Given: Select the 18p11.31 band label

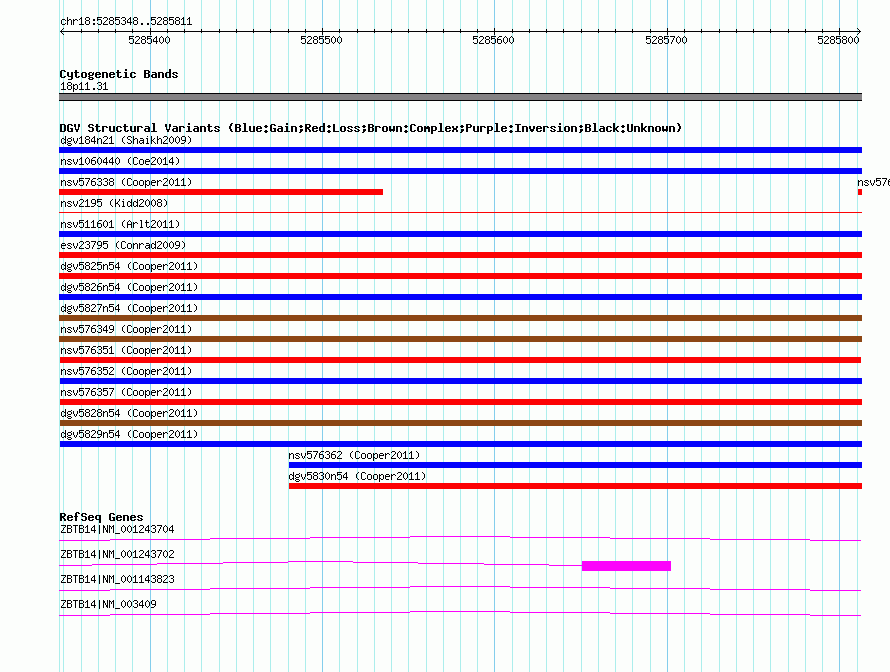Looking at the screenshot, I should (84, 86).
